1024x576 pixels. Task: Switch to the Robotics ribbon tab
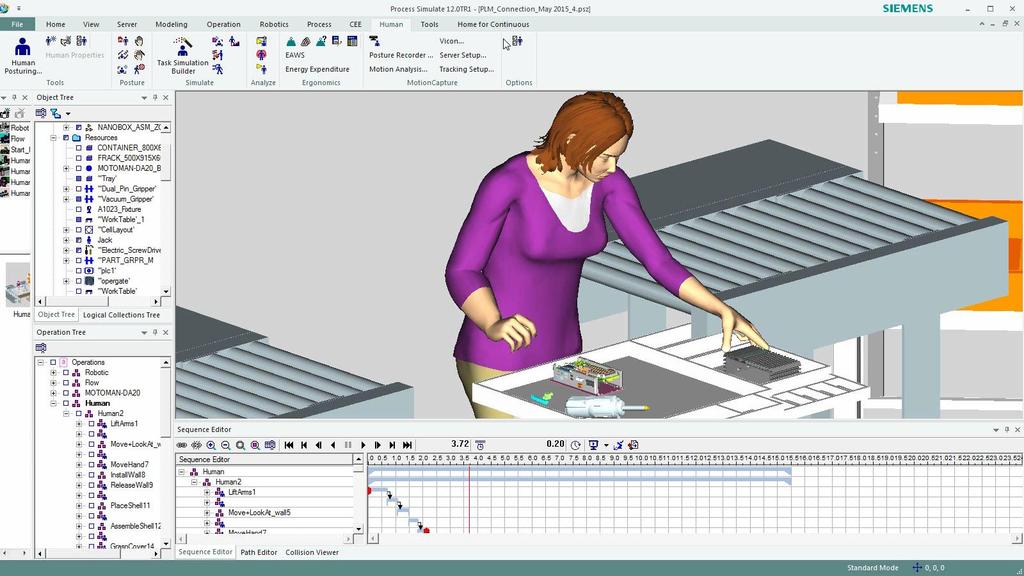(274, 24)
